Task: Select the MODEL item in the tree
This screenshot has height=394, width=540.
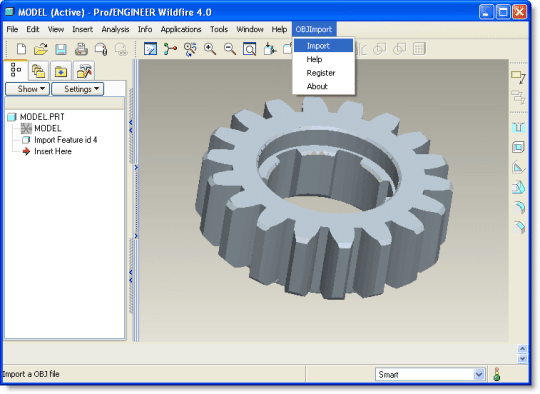Action: 41,128
